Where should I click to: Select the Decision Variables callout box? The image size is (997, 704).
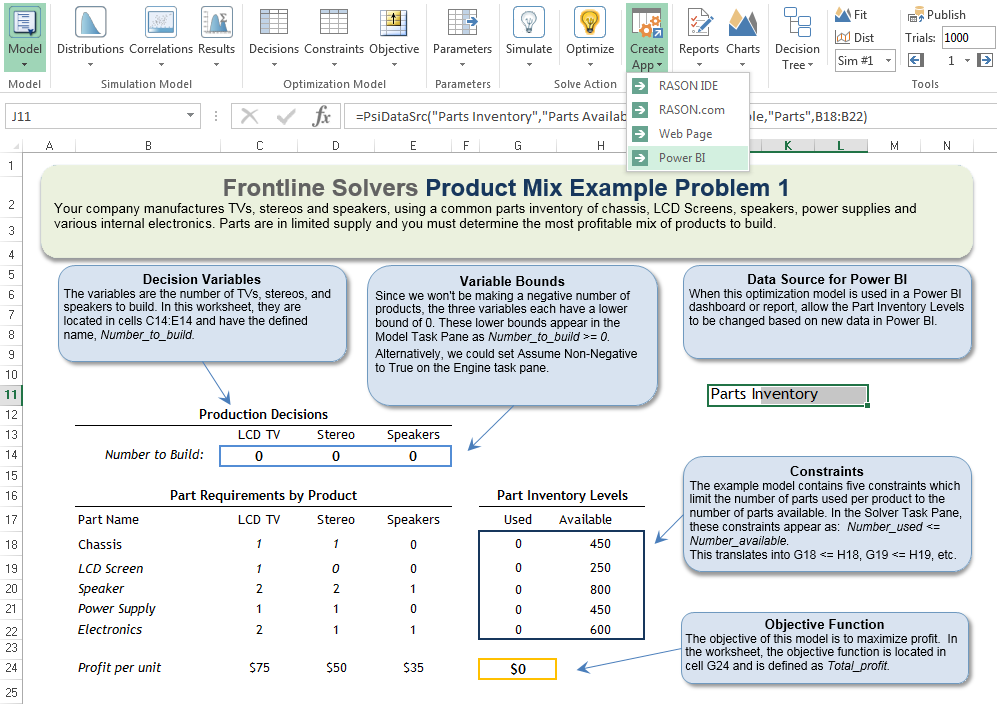pos(202,314)
